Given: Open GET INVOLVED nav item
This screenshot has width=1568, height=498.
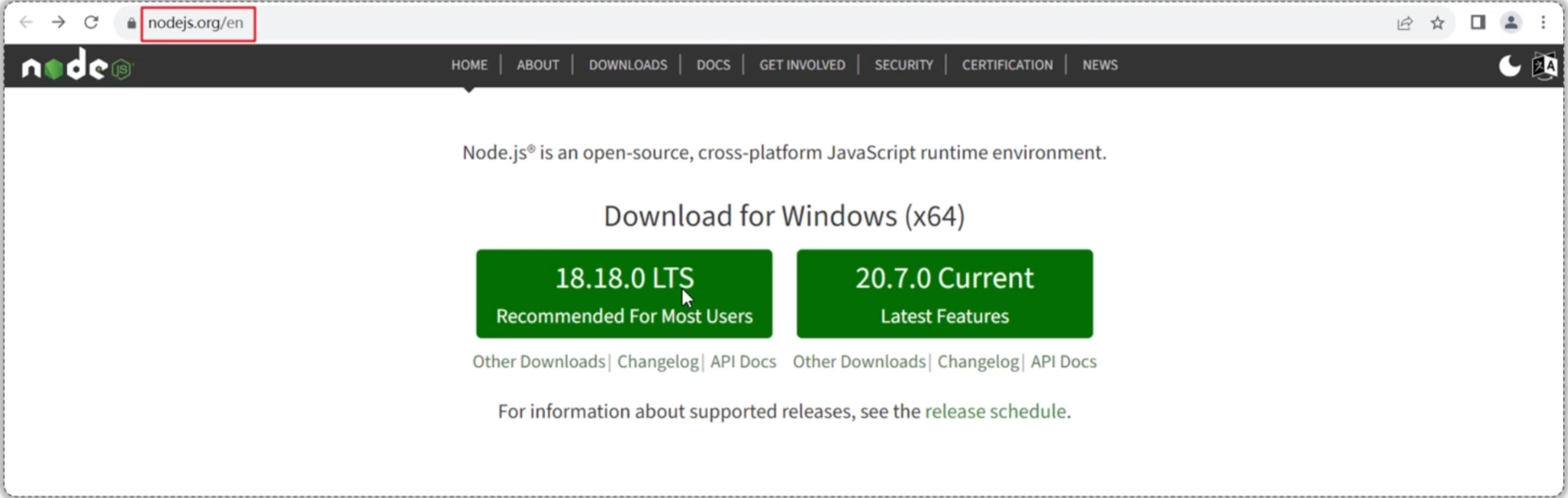Looking at the screenshot, I should click(803, 65).
